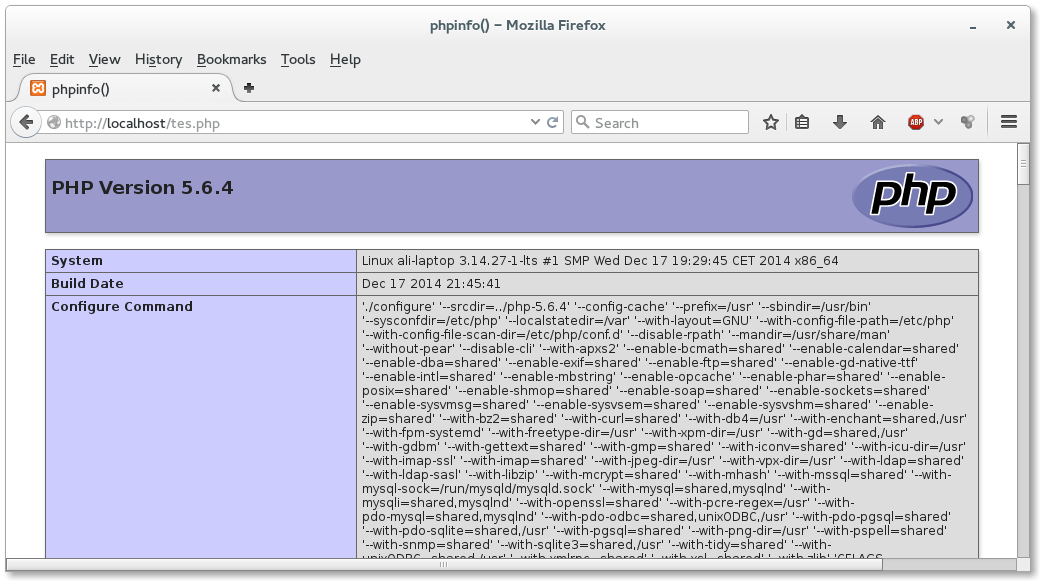This screenshot has height=581, width=1040.
Task: Click the 'Build Date' row label
Action: (87, 283)
